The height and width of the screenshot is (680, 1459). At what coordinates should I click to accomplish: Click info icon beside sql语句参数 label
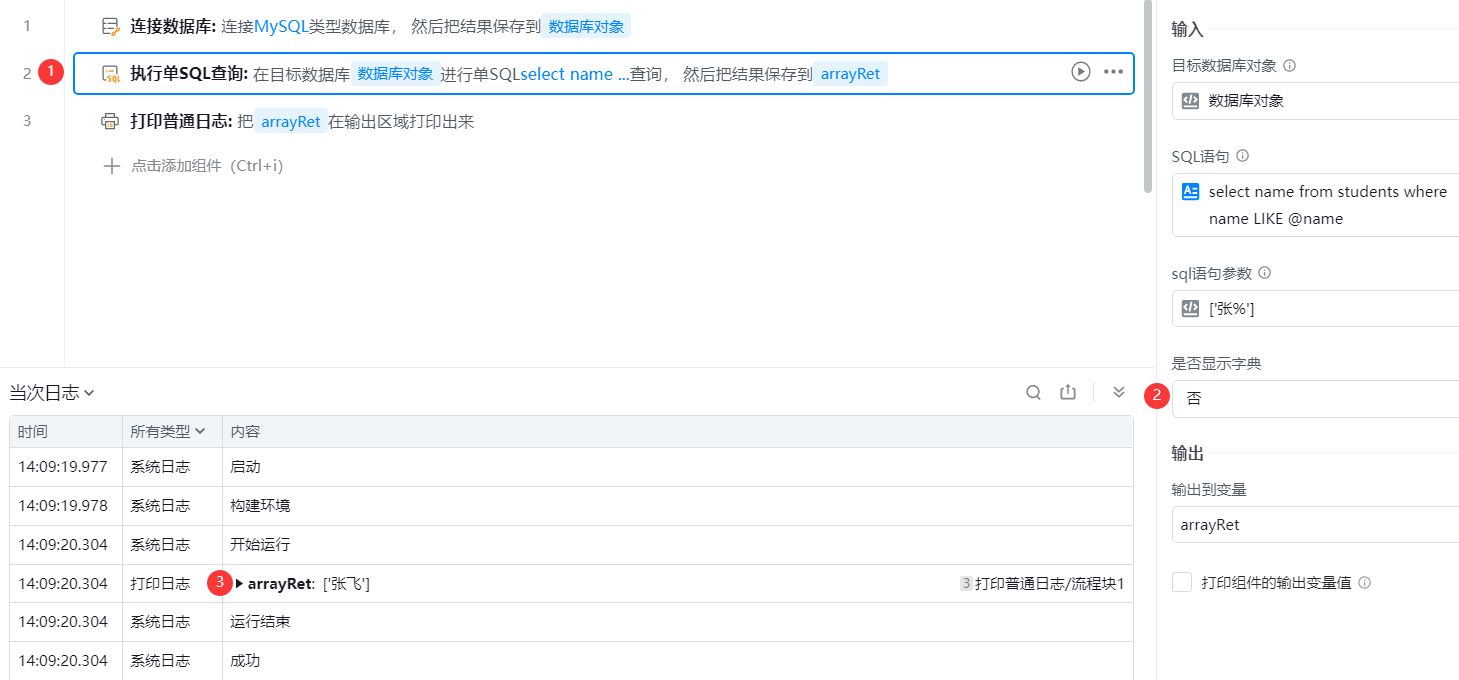pyautogui.click(x=1265, y=273)
